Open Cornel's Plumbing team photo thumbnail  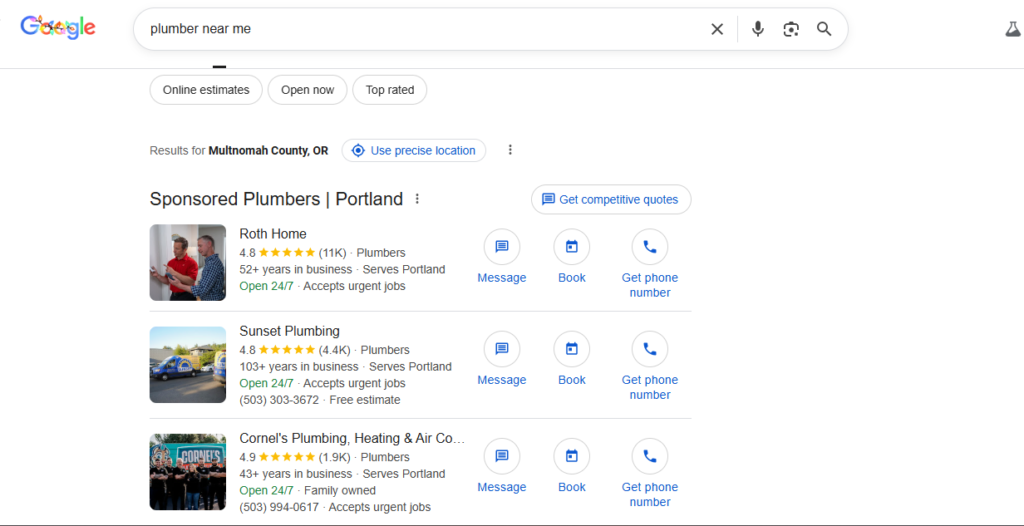[187, 472]
